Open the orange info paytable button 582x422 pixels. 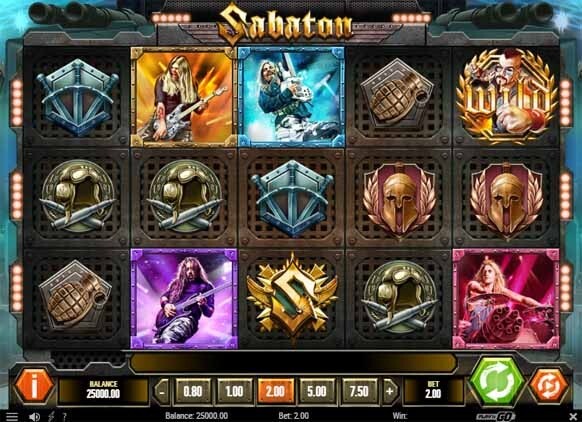click(34, 386)
